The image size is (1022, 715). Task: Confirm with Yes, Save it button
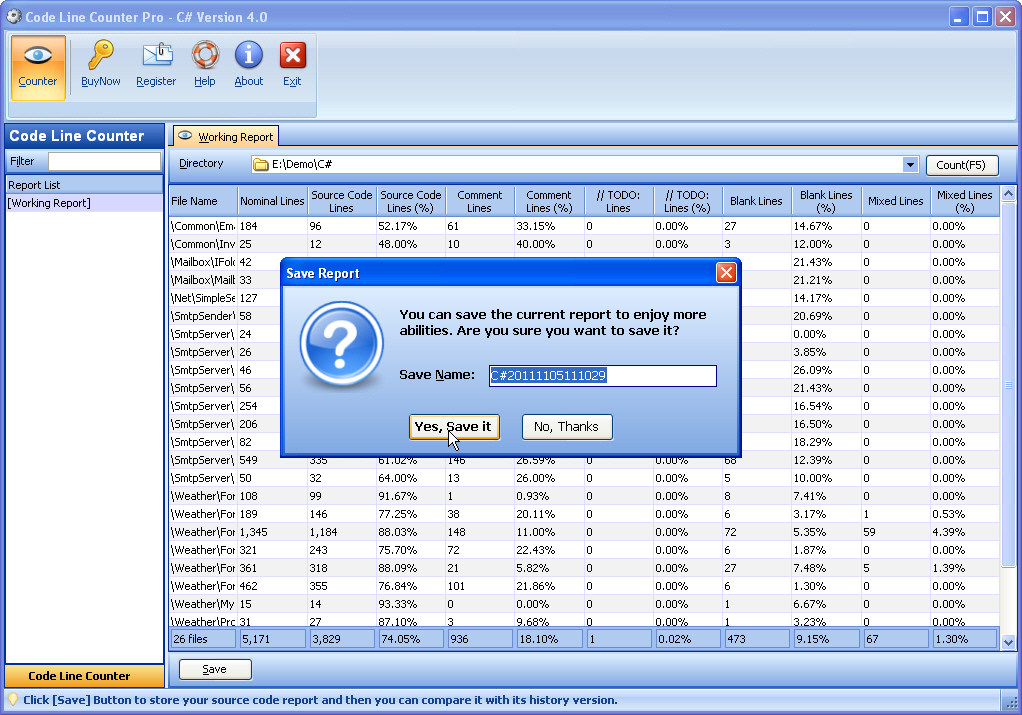click(454, 427)
